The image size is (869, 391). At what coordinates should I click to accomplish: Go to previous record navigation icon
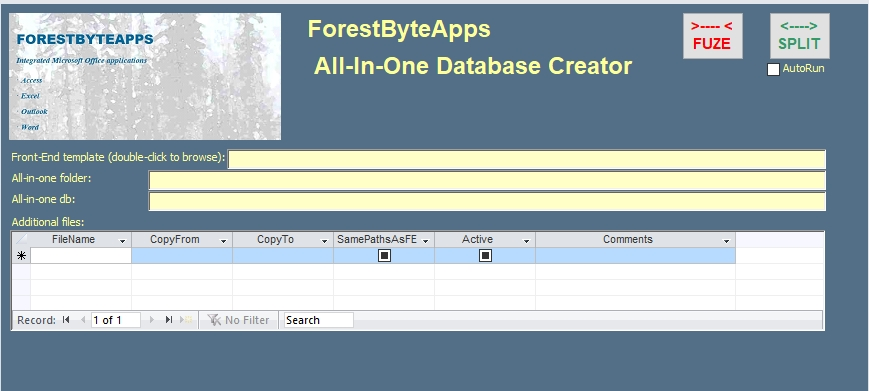(x=83, y=320)
